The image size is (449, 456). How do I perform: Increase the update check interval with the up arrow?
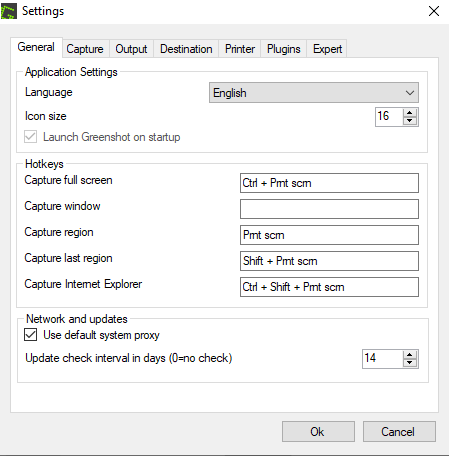tap(410, 355)
